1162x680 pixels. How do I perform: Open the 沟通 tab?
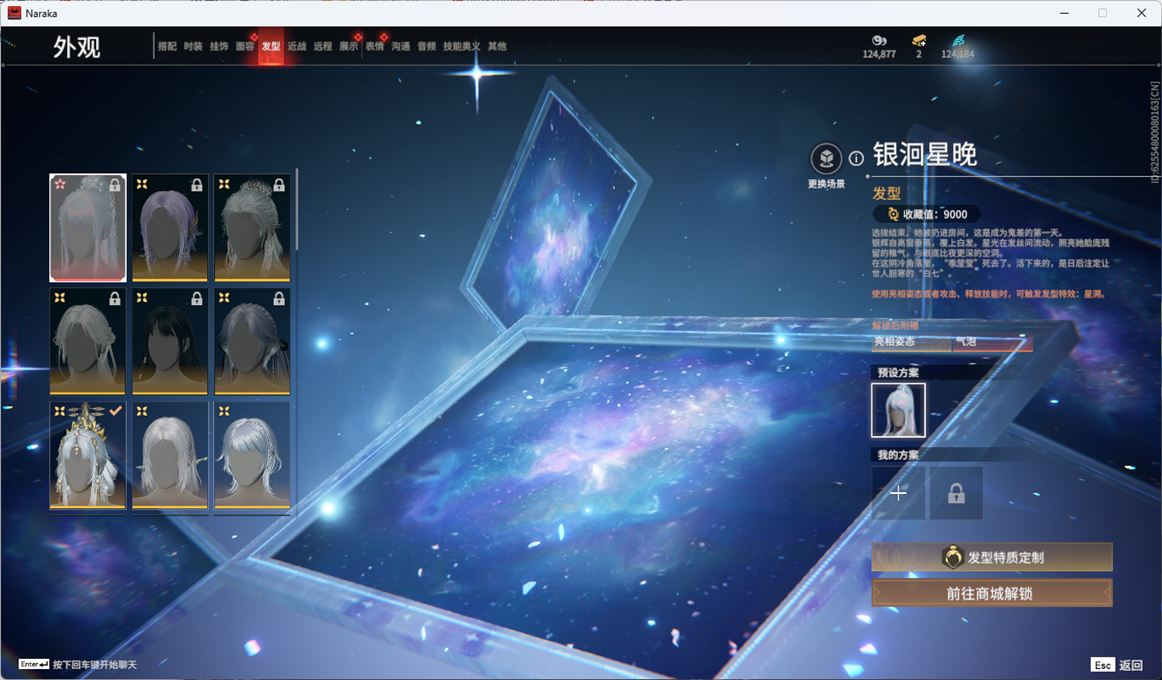point(400,46)
